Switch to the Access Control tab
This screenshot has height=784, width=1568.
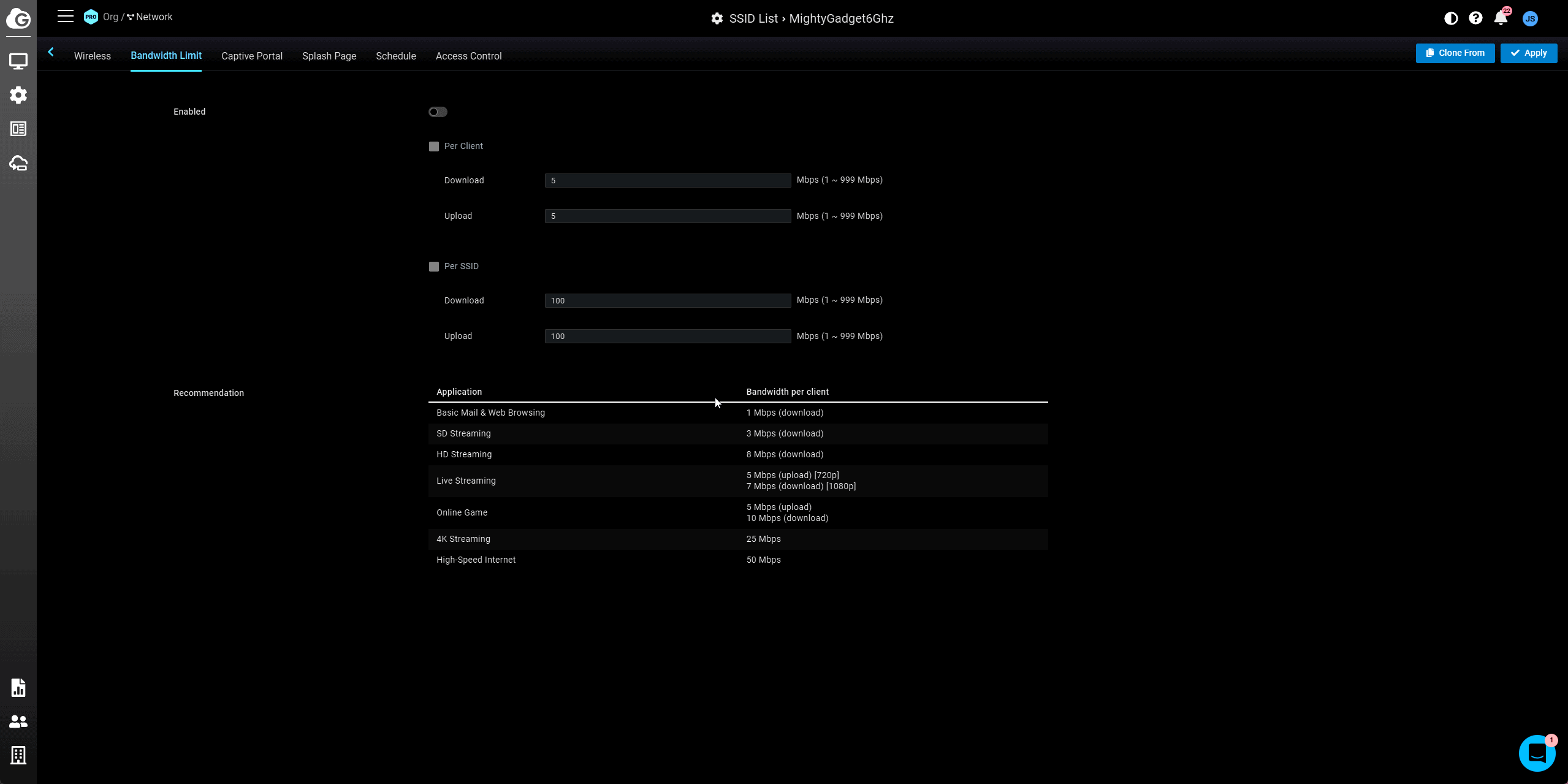(468, 56)
